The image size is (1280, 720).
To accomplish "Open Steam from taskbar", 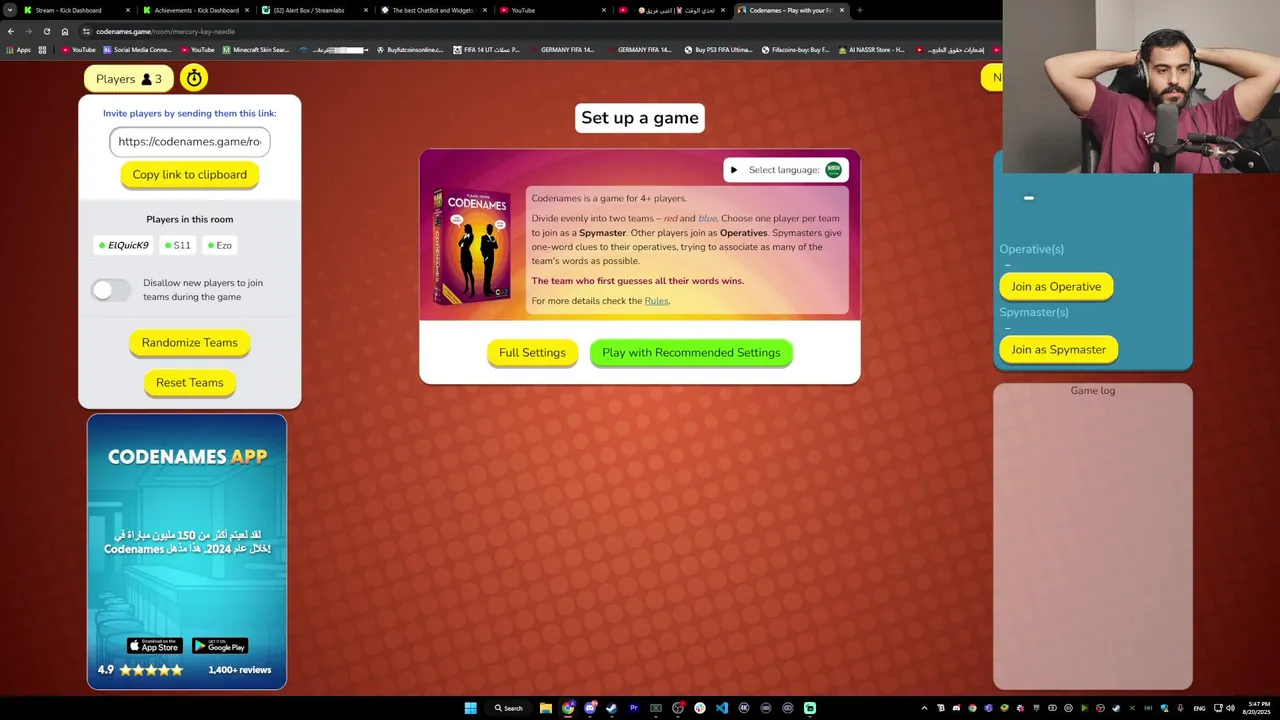I will (612, 708).
